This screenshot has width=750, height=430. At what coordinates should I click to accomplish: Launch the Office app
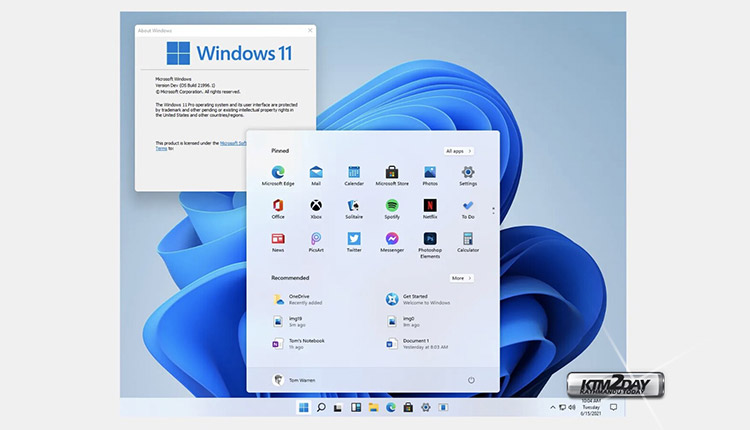pyautogui.click(x=278, y=209)
